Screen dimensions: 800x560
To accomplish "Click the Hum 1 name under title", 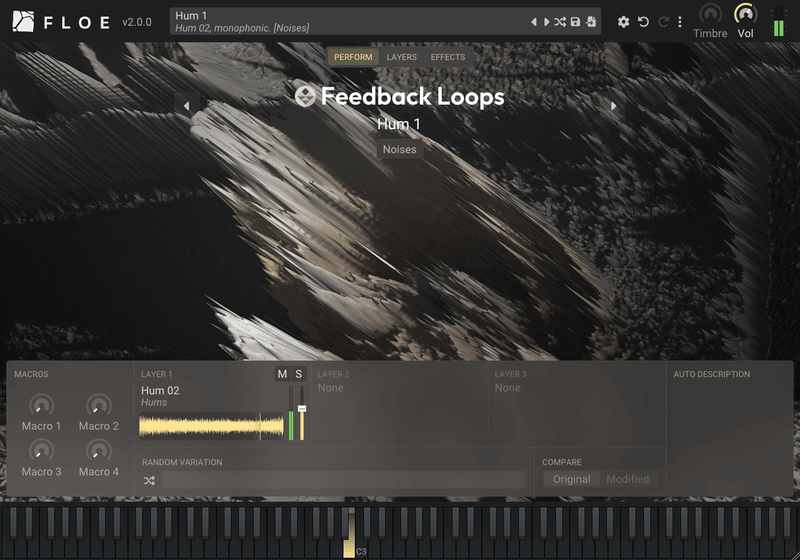I will [x=398, y=124].
